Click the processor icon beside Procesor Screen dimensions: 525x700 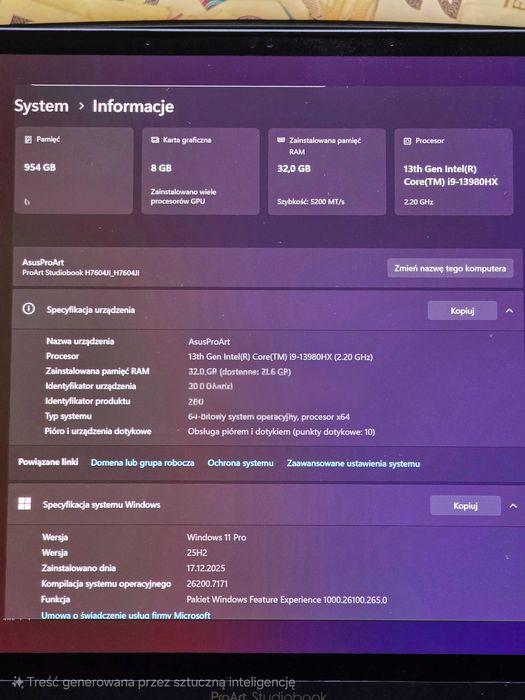click(x=407, y=141)
